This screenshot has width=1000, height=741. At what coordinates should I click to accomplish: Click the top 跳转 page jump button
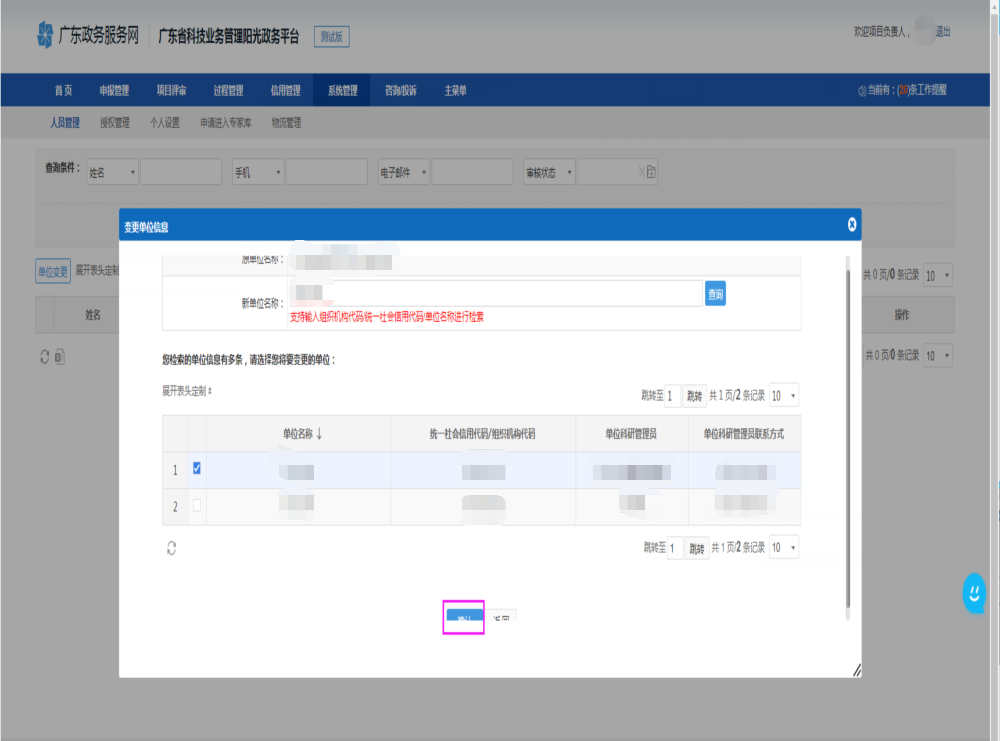point(695,395)
